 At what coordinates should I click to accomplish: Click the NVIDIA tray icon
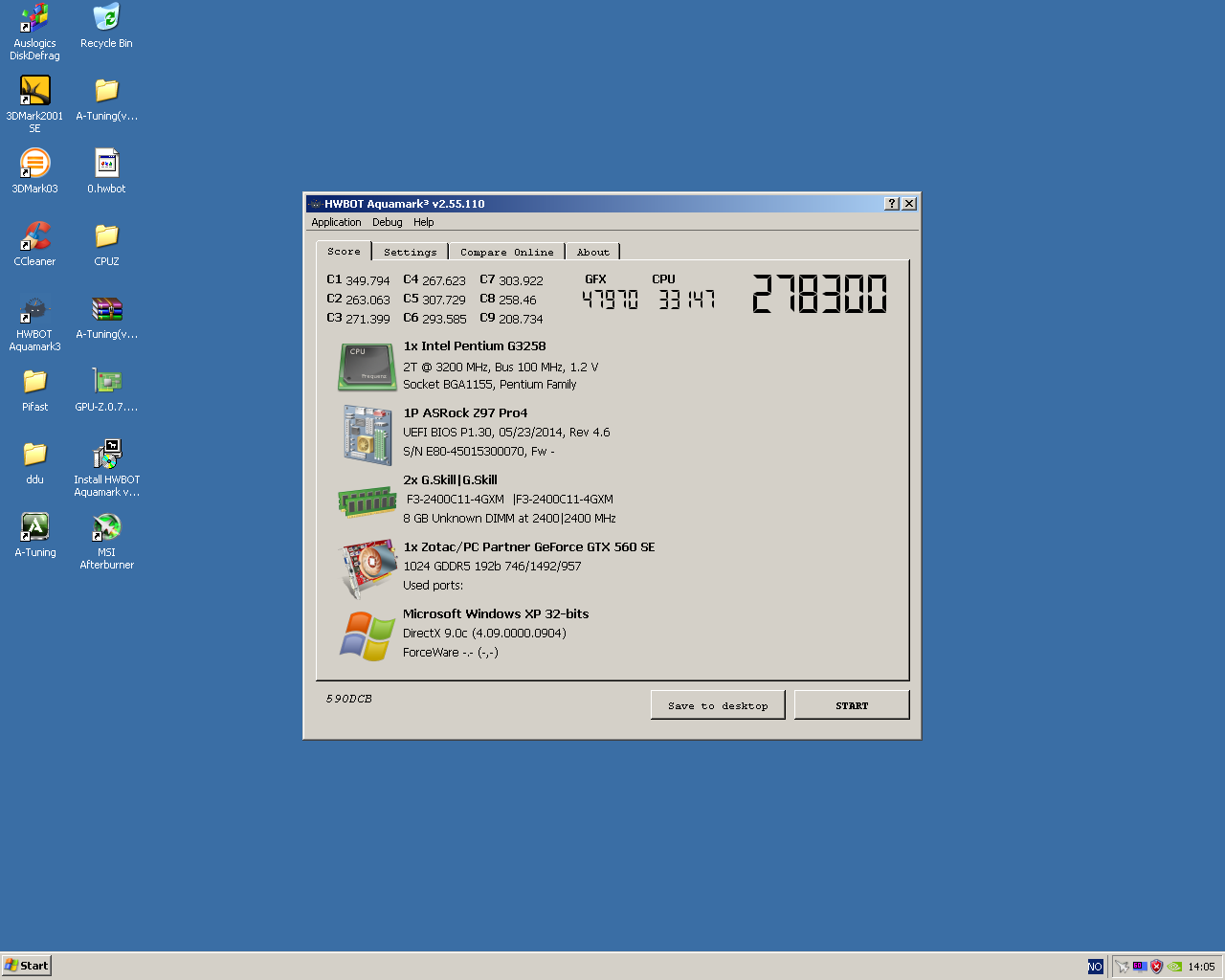pyautogui.click(x=1174, y=967)
